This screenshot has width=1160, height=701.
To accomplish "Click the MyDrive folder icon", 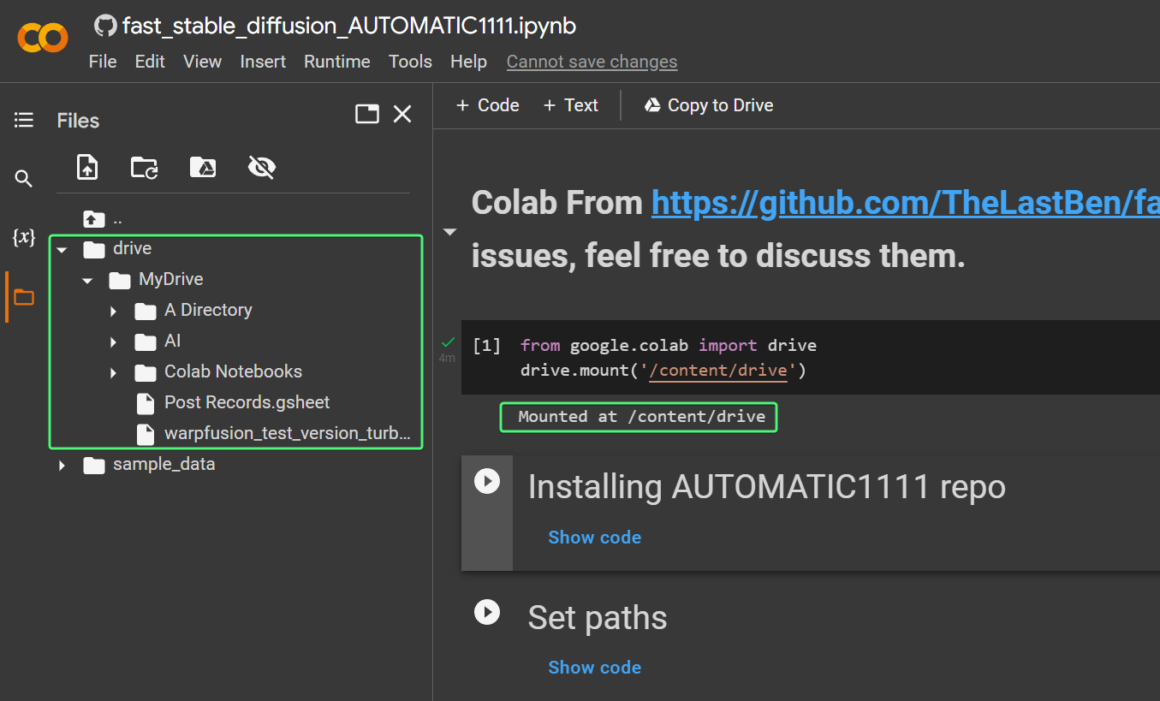I will [x=120, y=280].
